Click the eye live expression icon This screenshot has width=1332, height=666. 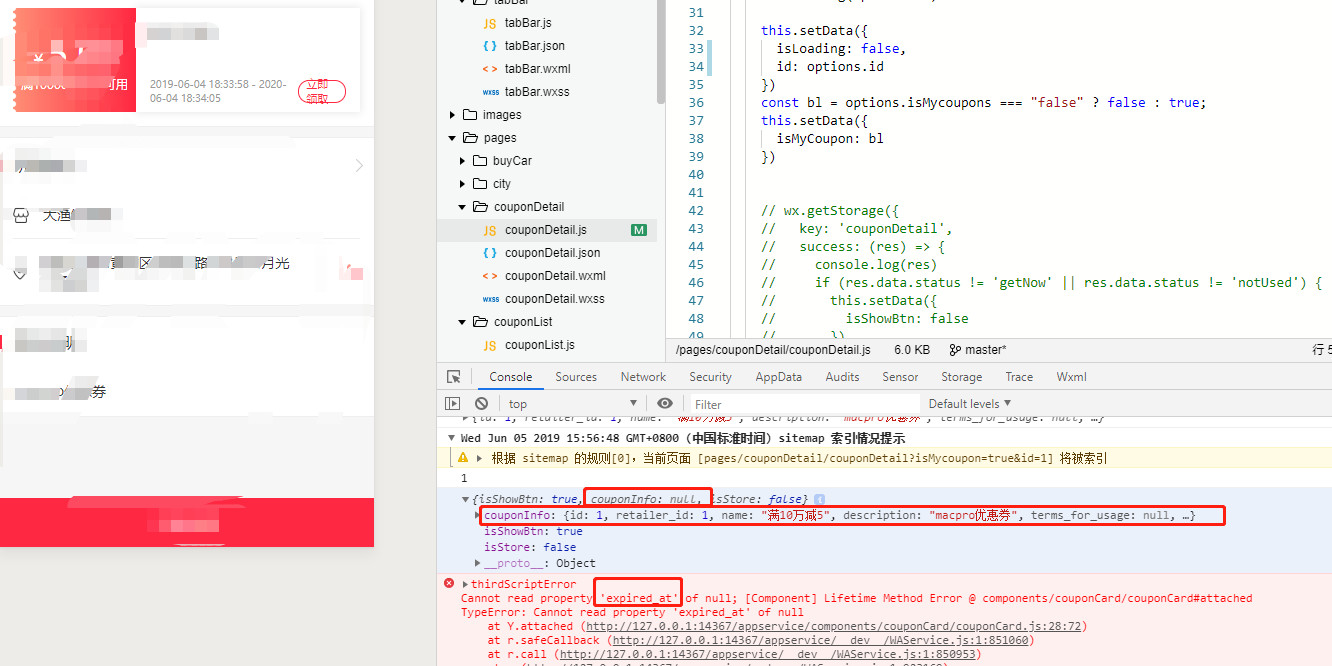665,403
